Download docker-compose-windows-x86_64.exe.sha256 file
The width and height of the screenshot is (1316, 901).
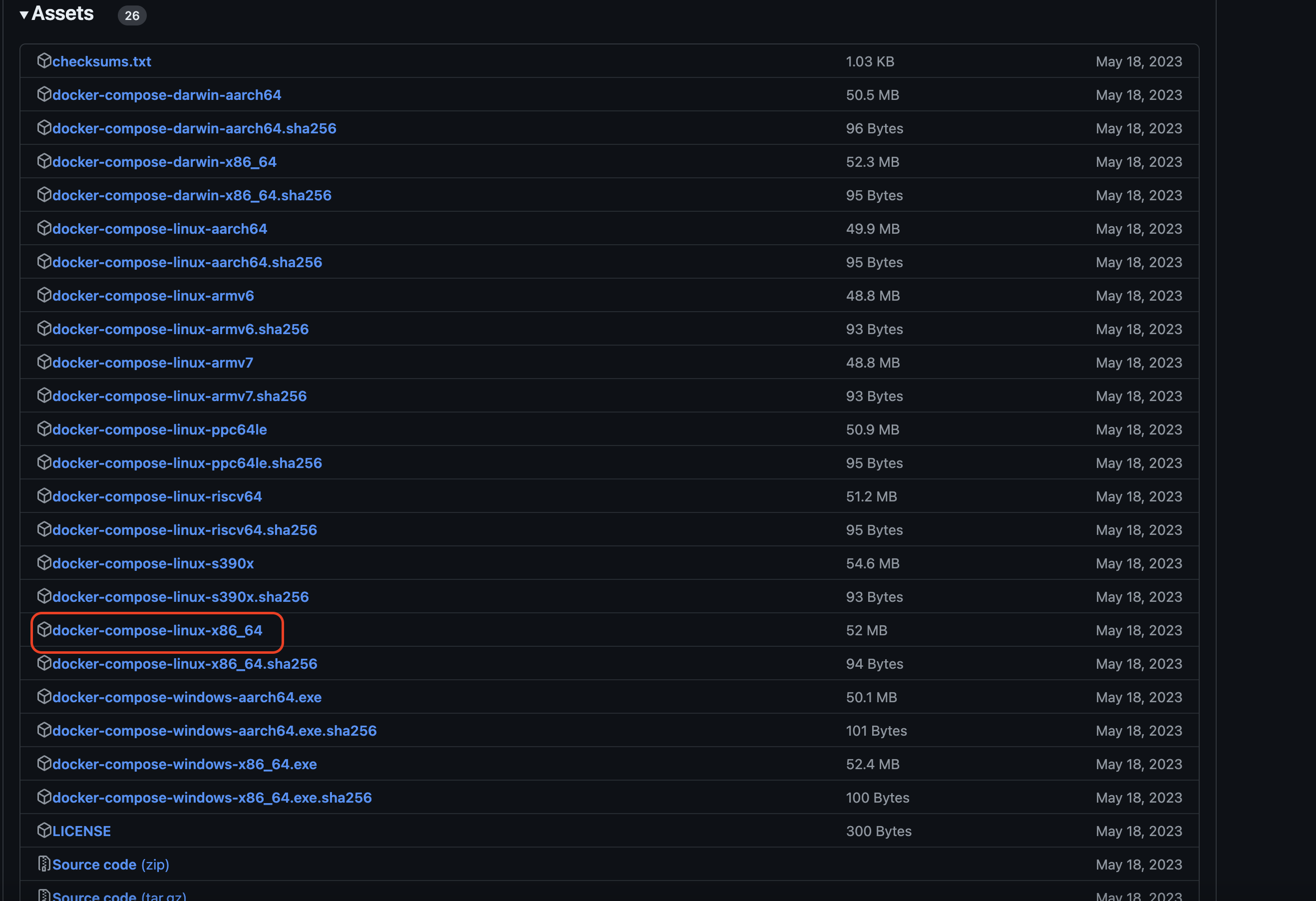212,797
